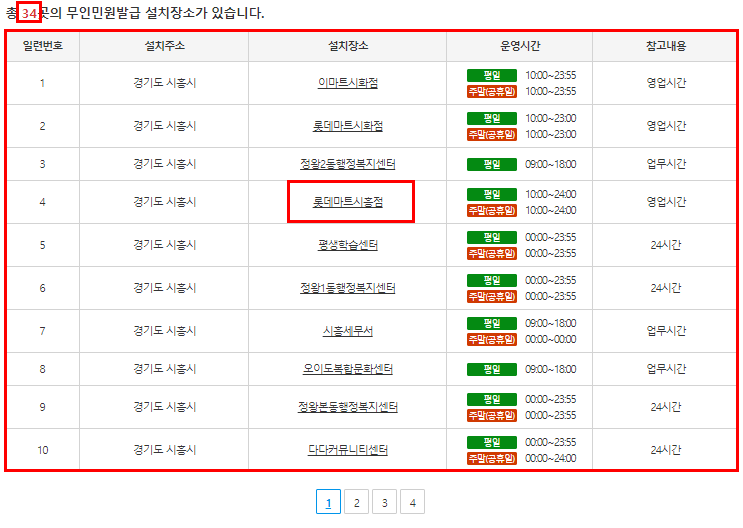Click the 주말(공휴일) badge in 시흥세무서 row
The width and height of the screenshot is (743, 528).
[492, 339]
